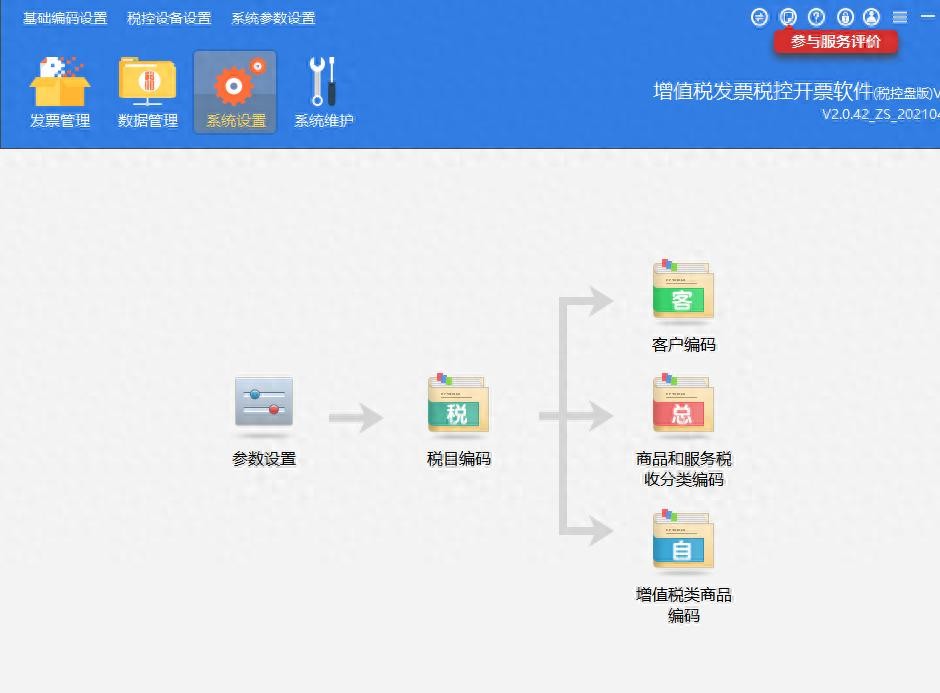Open 参数设置 slider icon in workflow
940x693 pixels.
pyautogui.click(x=264, y=403)
